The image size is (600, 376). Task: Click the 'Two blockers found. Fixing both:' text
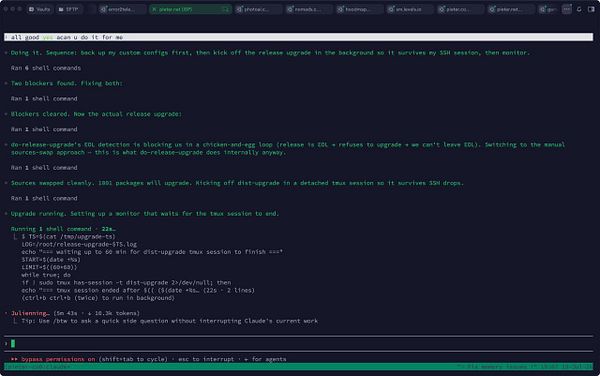point(67,83)
